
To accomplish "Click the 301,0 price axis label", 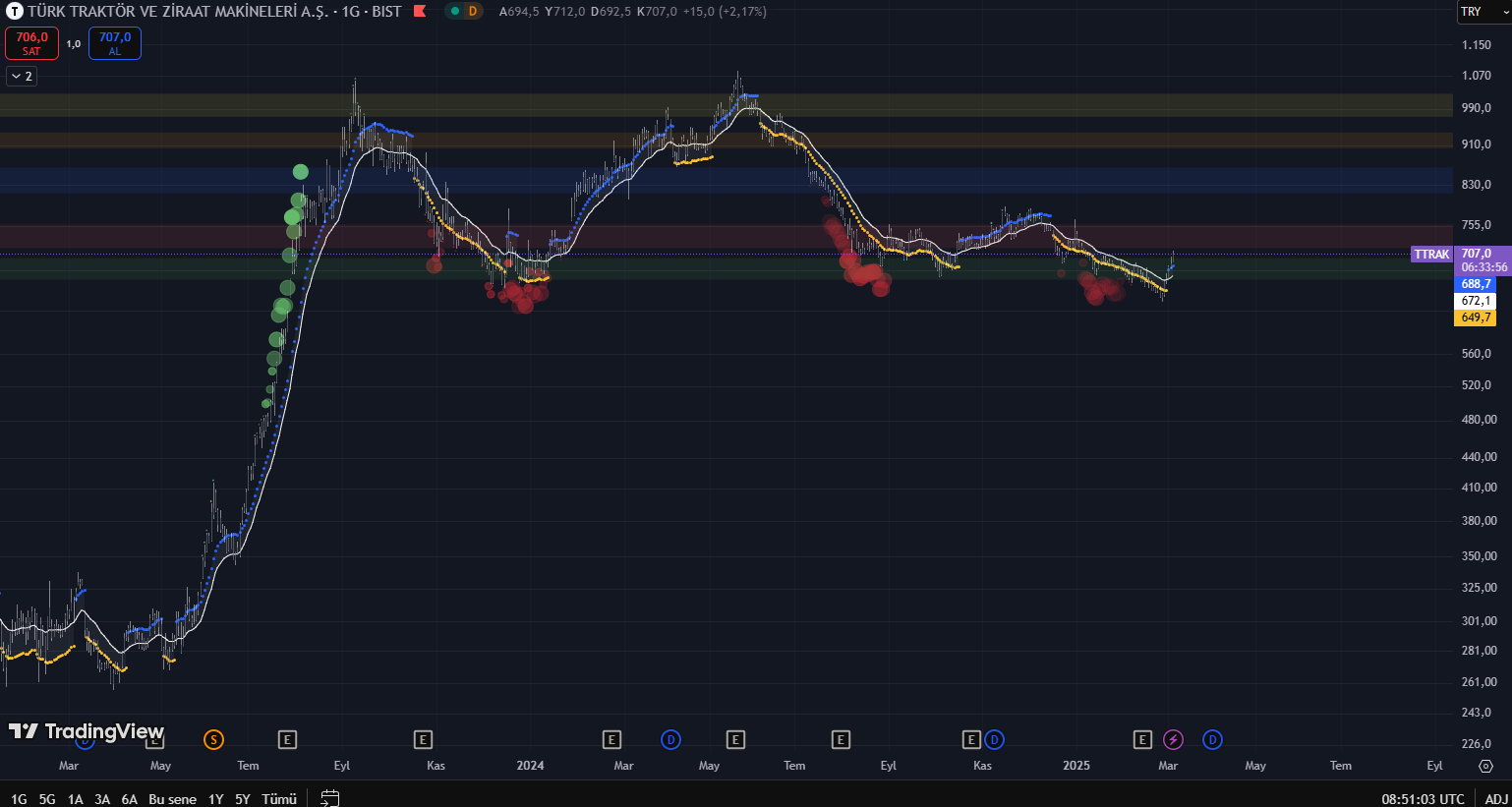I will click(x=1479, y=621).
